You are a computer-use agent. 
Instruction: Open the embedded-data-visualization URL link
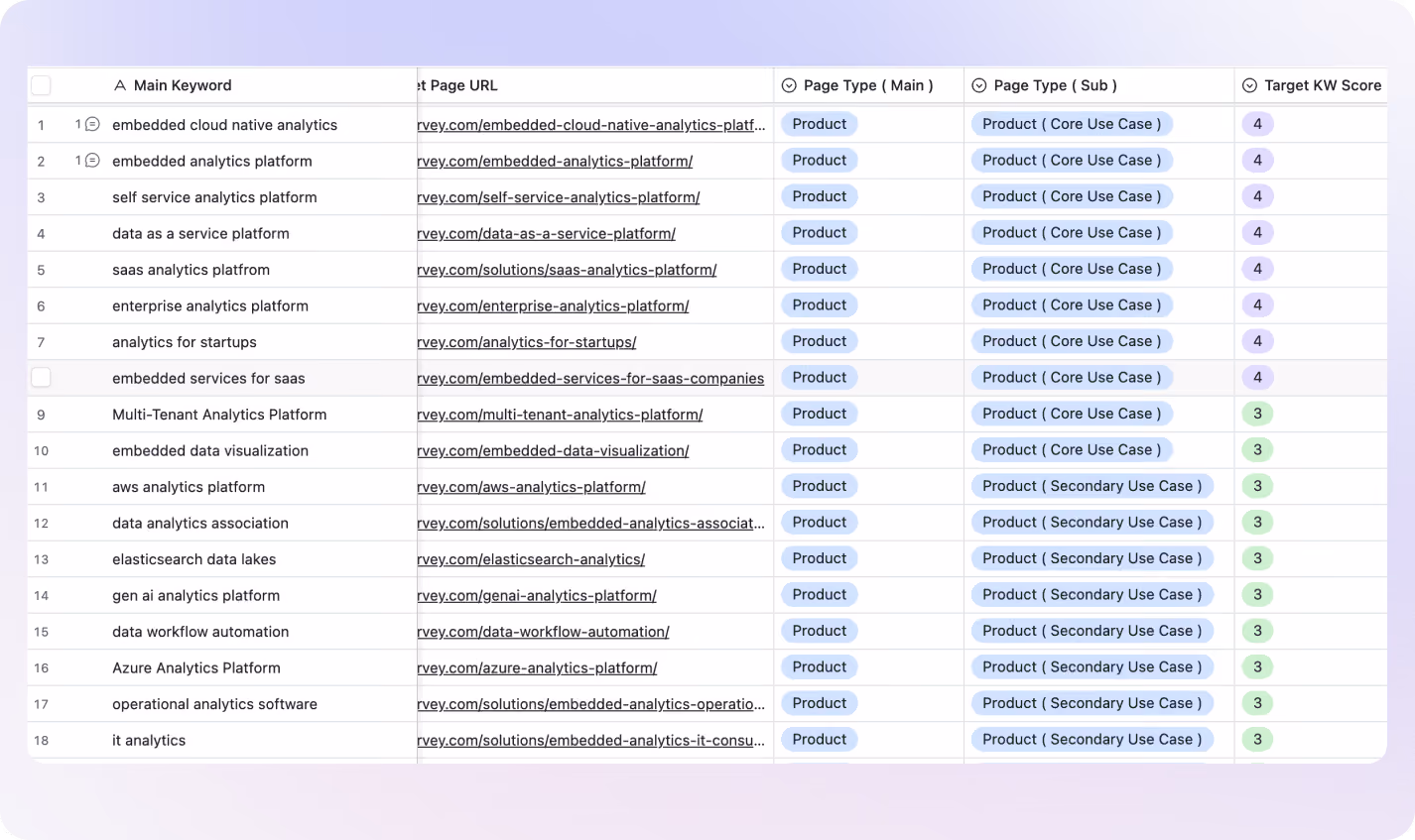553,450
